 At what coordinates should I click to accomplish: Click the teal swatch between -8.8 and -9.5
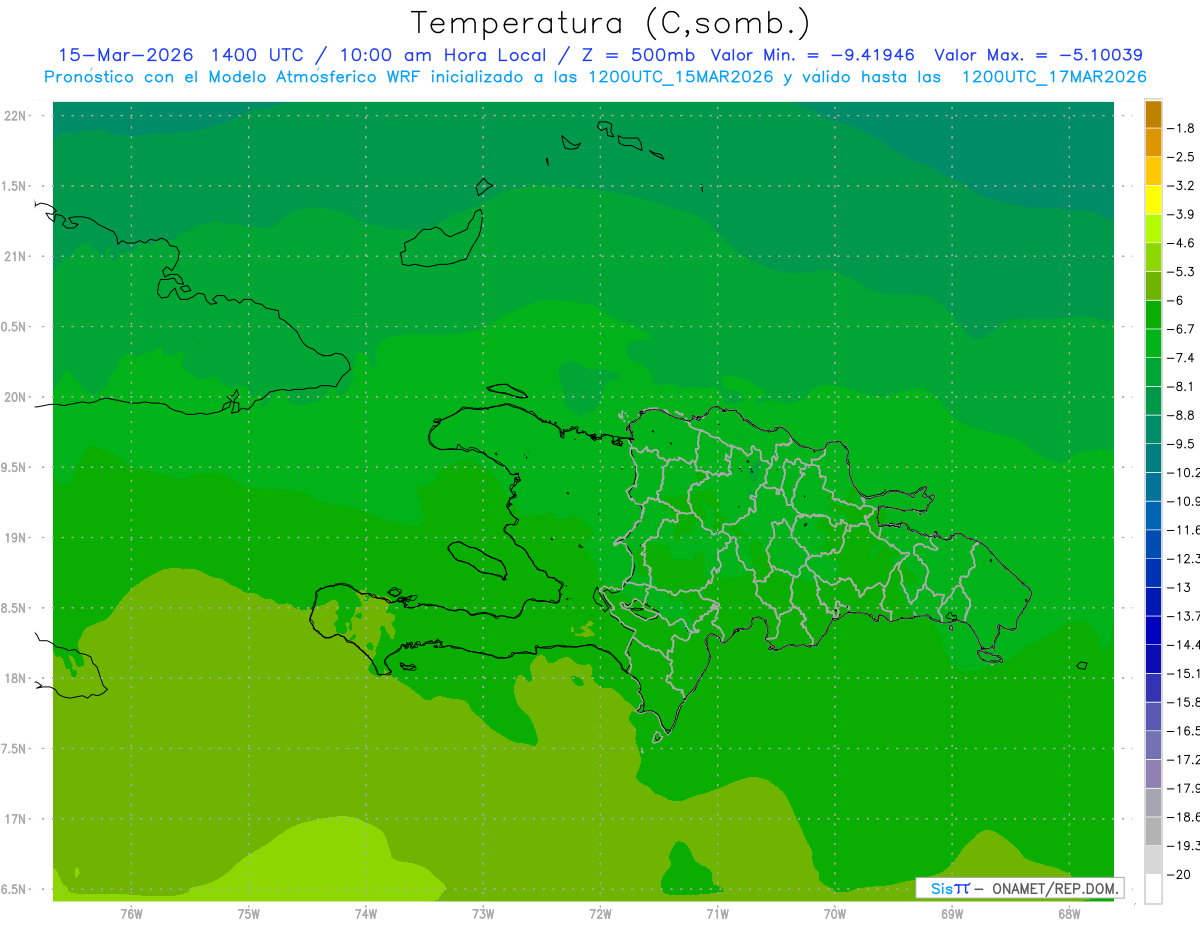1153,430
